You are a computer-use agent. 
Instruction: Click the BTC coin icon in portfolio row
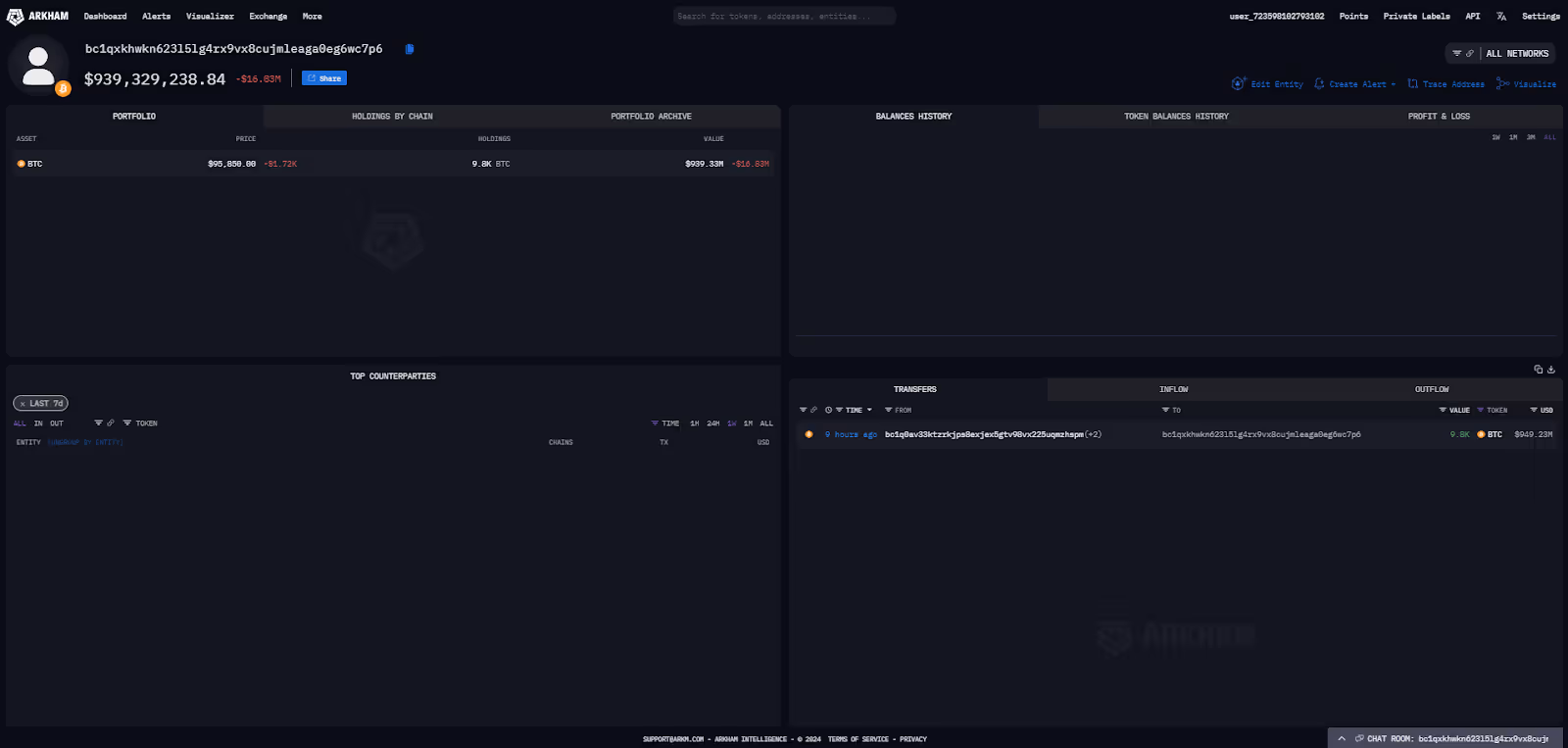[22, 164]
